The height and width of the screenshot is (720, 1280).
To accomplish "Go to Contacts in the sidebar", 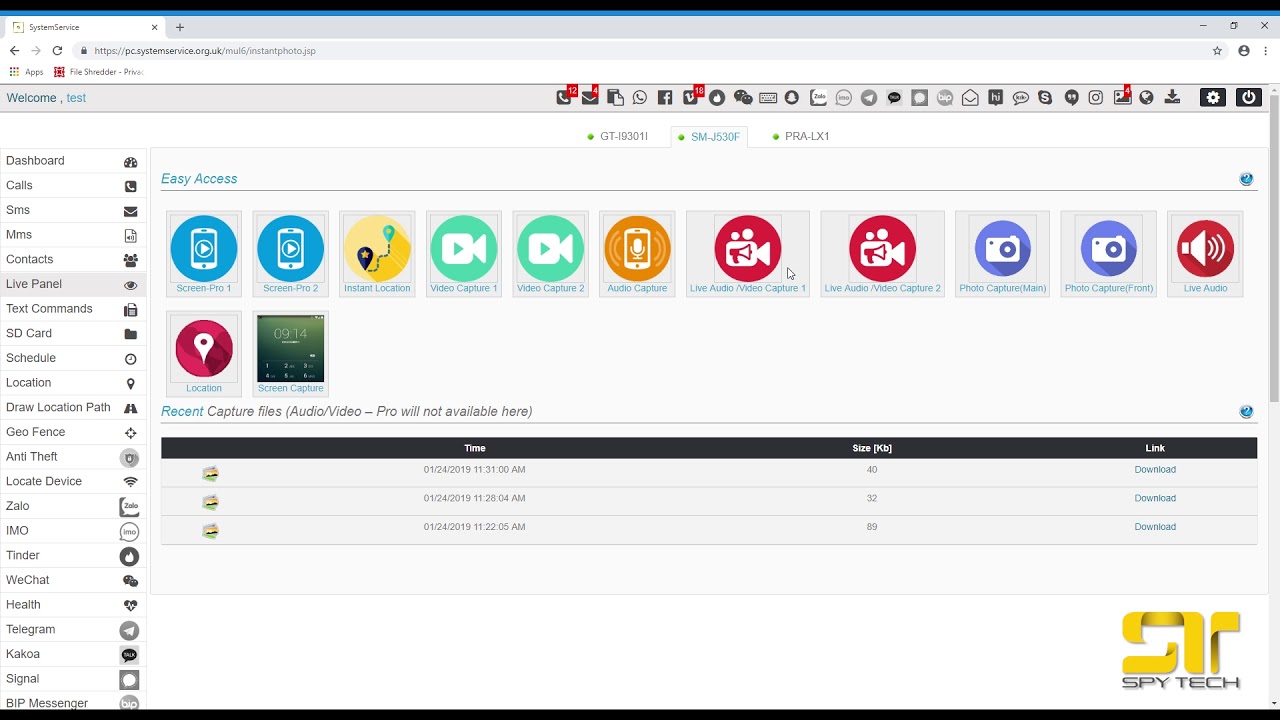I will tap(72, 259).
